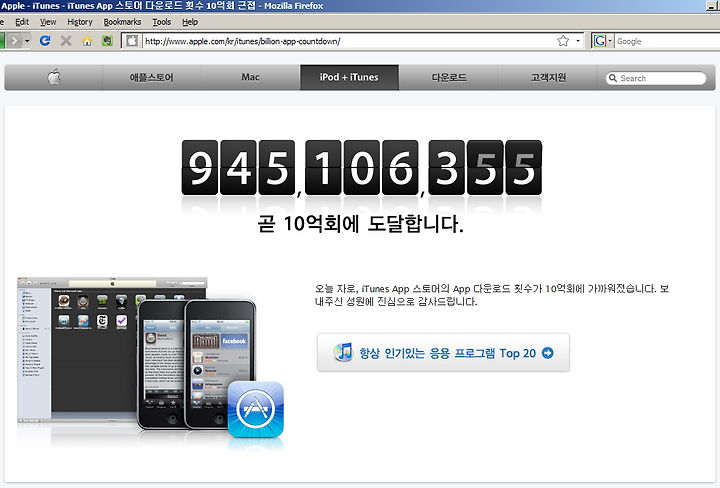This screenshot has width=720, height=488.
Task: Click the Stop loading X icon
Action: tap(66, 41)
